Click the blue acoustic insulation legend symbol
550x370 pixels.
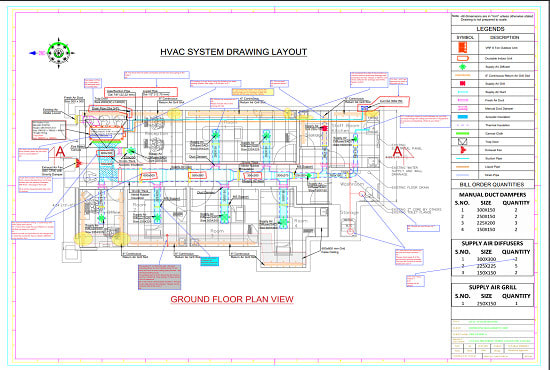pos(463,117)
